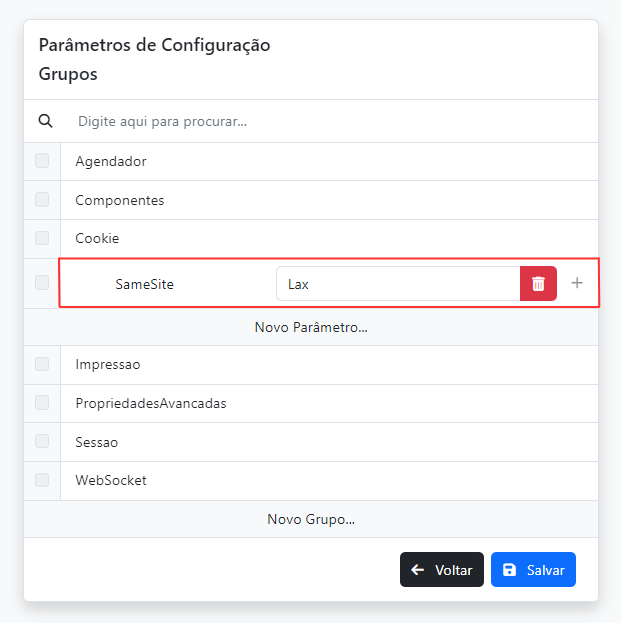The width and height of the screenshot is (621, 623).
Task: Open the WebSocket group row
Action: [x=111, y=480]
